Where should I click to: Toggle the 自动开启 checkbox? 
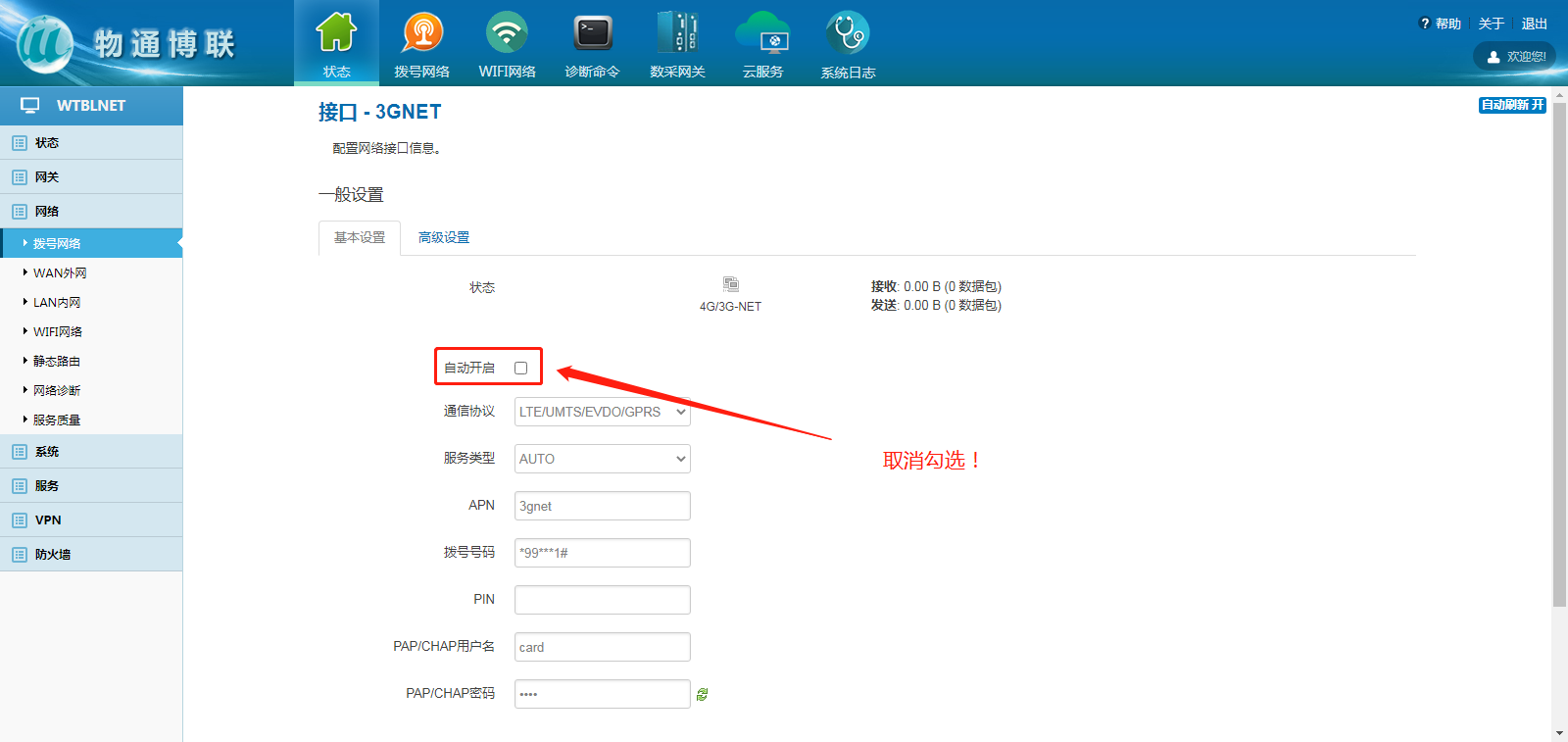520,369
